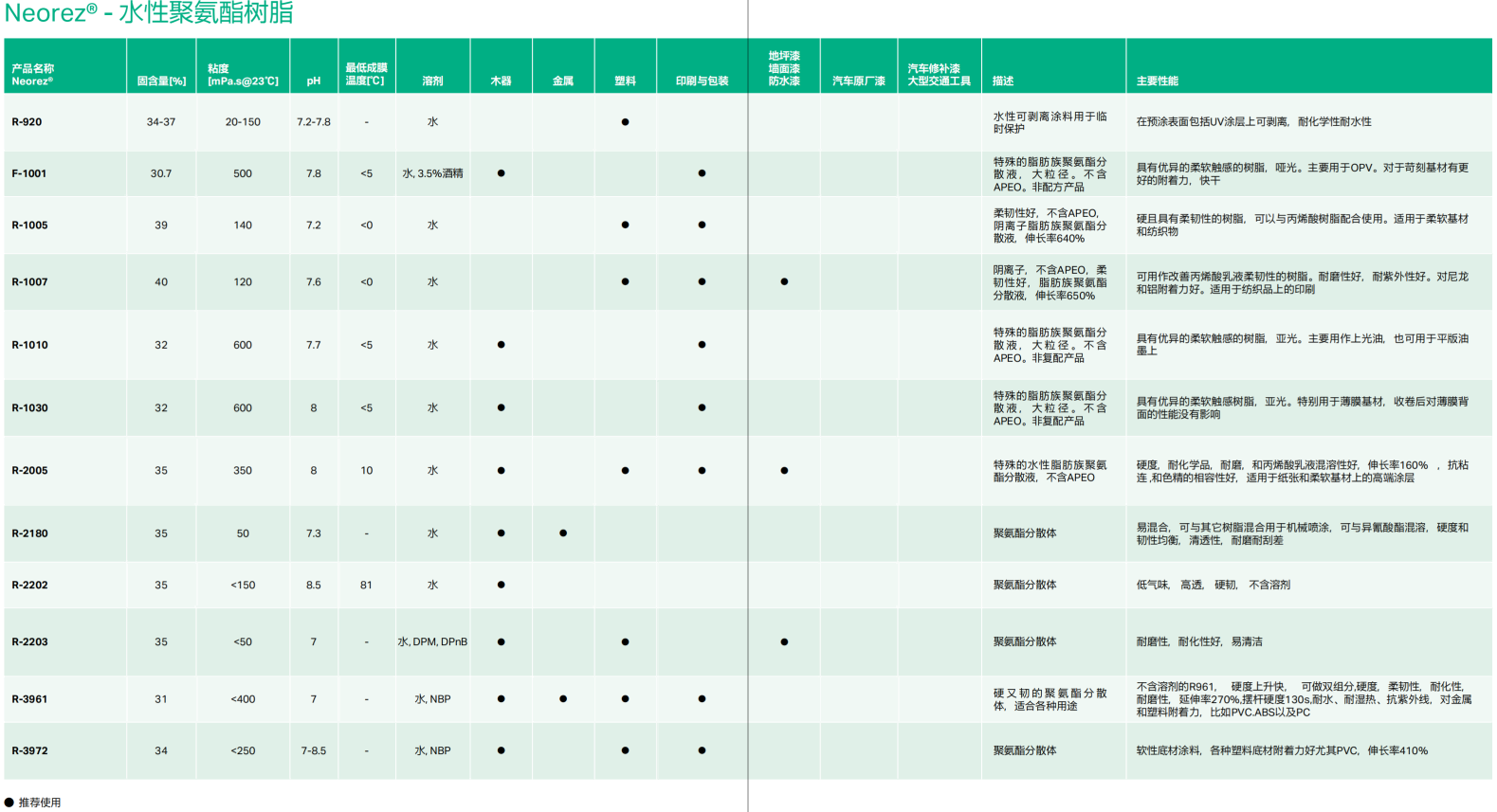Click description "水性可剥离涂料用于临时保护"
The height and width of the screenshot is (812, 1497).
click(1050, 122)
